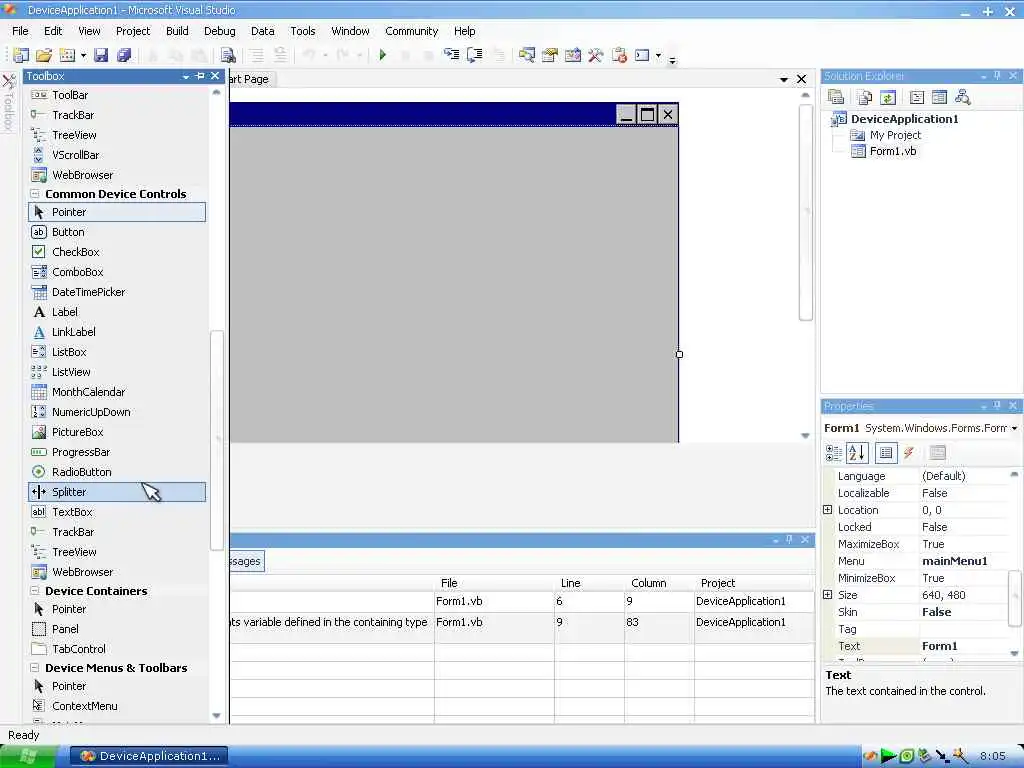
Task: Select Panel under Device Containers
Action: pyautogui.click(x=117, y=629)
